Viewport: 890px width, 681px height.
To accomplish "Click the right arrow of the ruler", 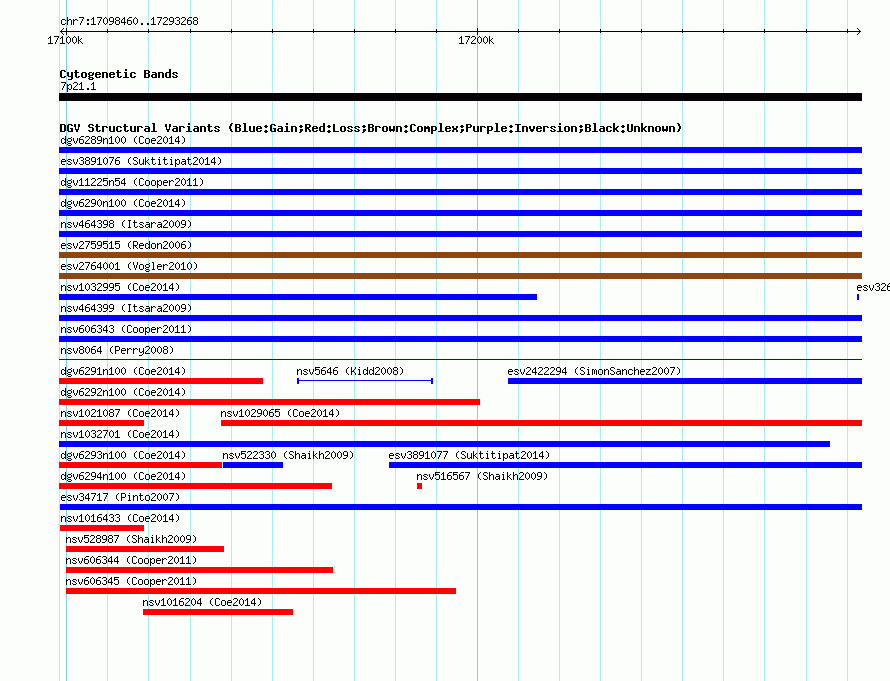I will coord(858,31).
